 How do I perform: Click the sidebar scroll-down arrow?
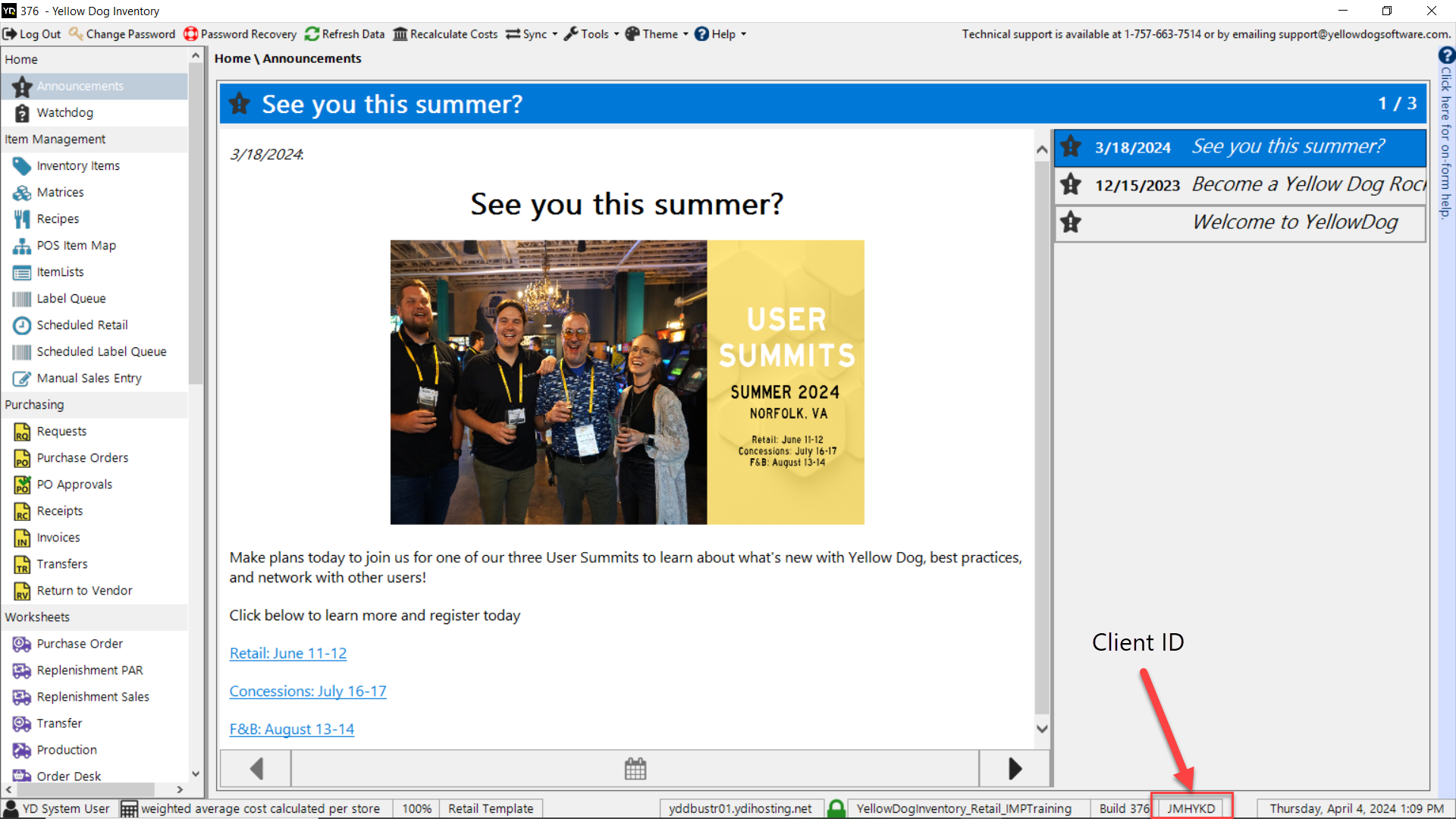pyautogui.click(x=196, y=774)
